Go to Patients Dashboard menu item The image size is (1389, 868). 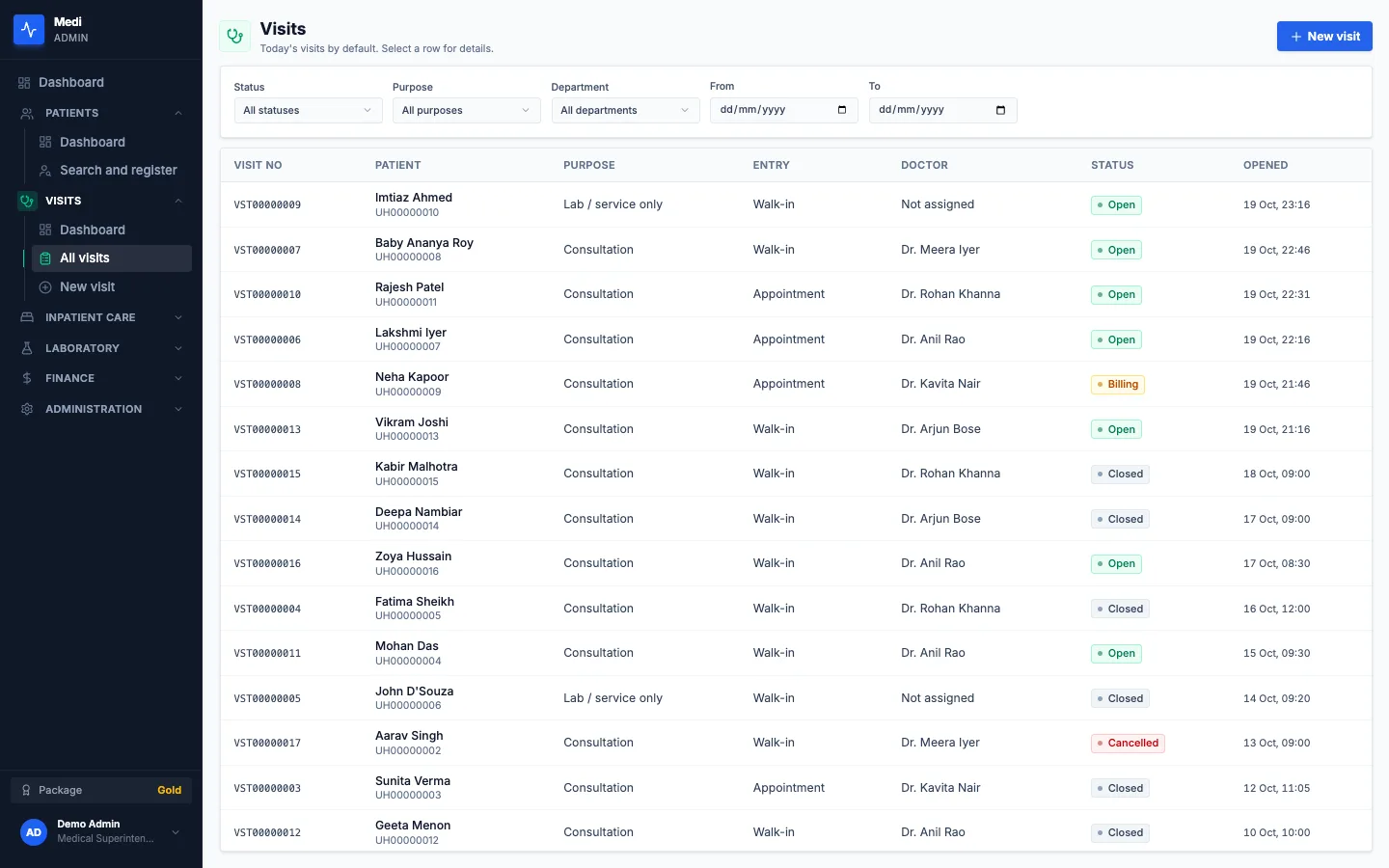(111, 142)
